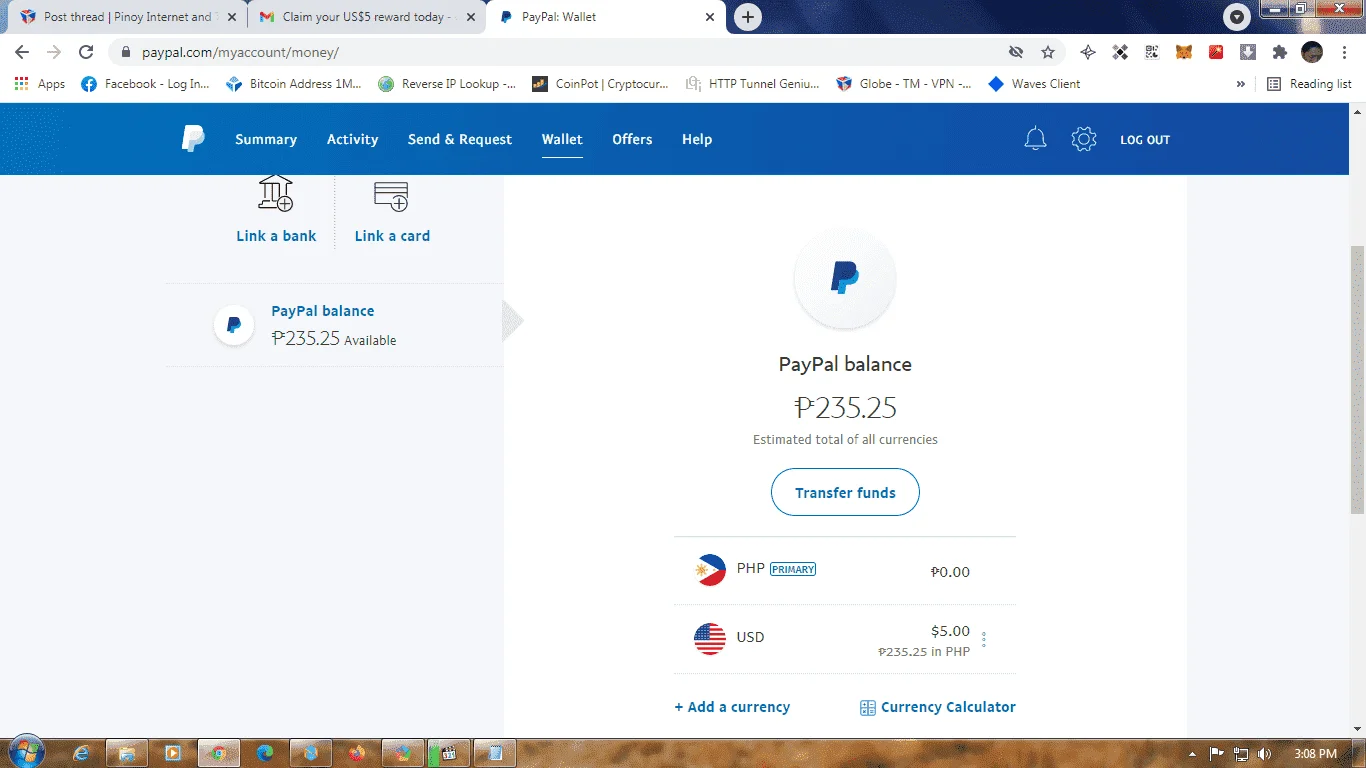This screenshot has width=1366, height=768.
Task: Open the HTTP Tunnel Genius bookmark
Action: 752,84
